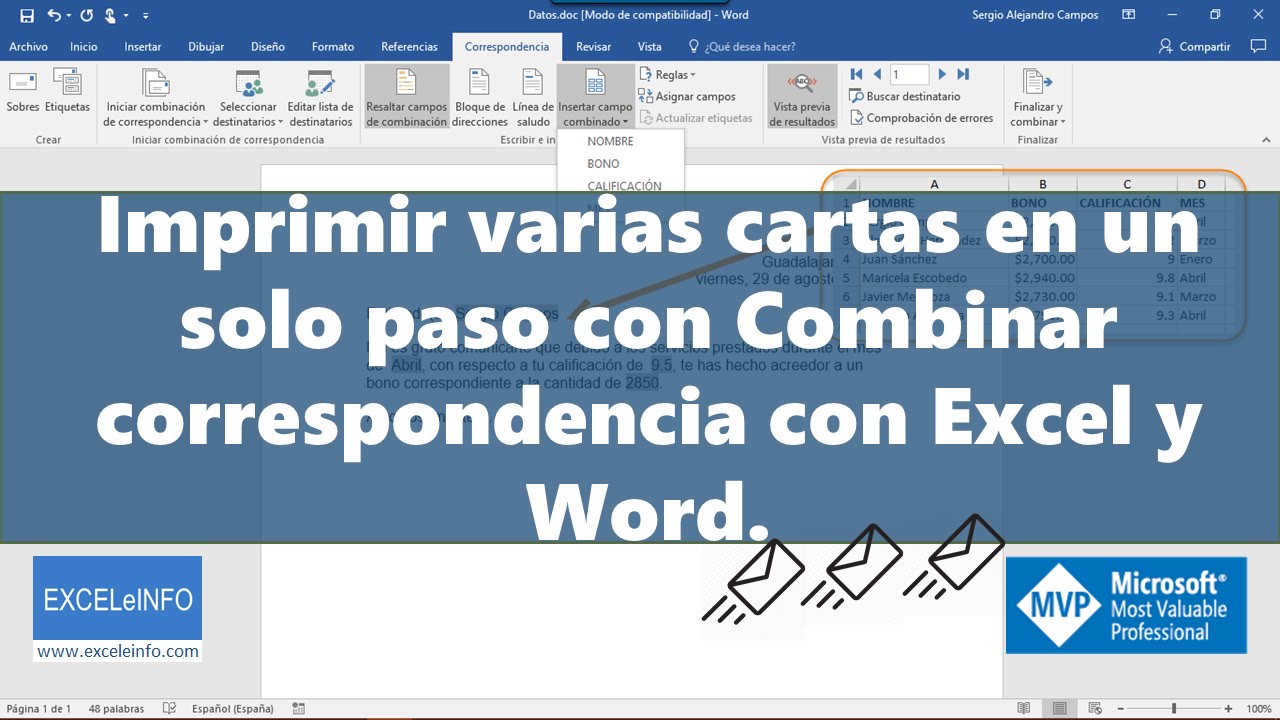The height and width of the screenshot is (720, 1280).
Task: Expand Reglas dropdown
Action: 668,75
